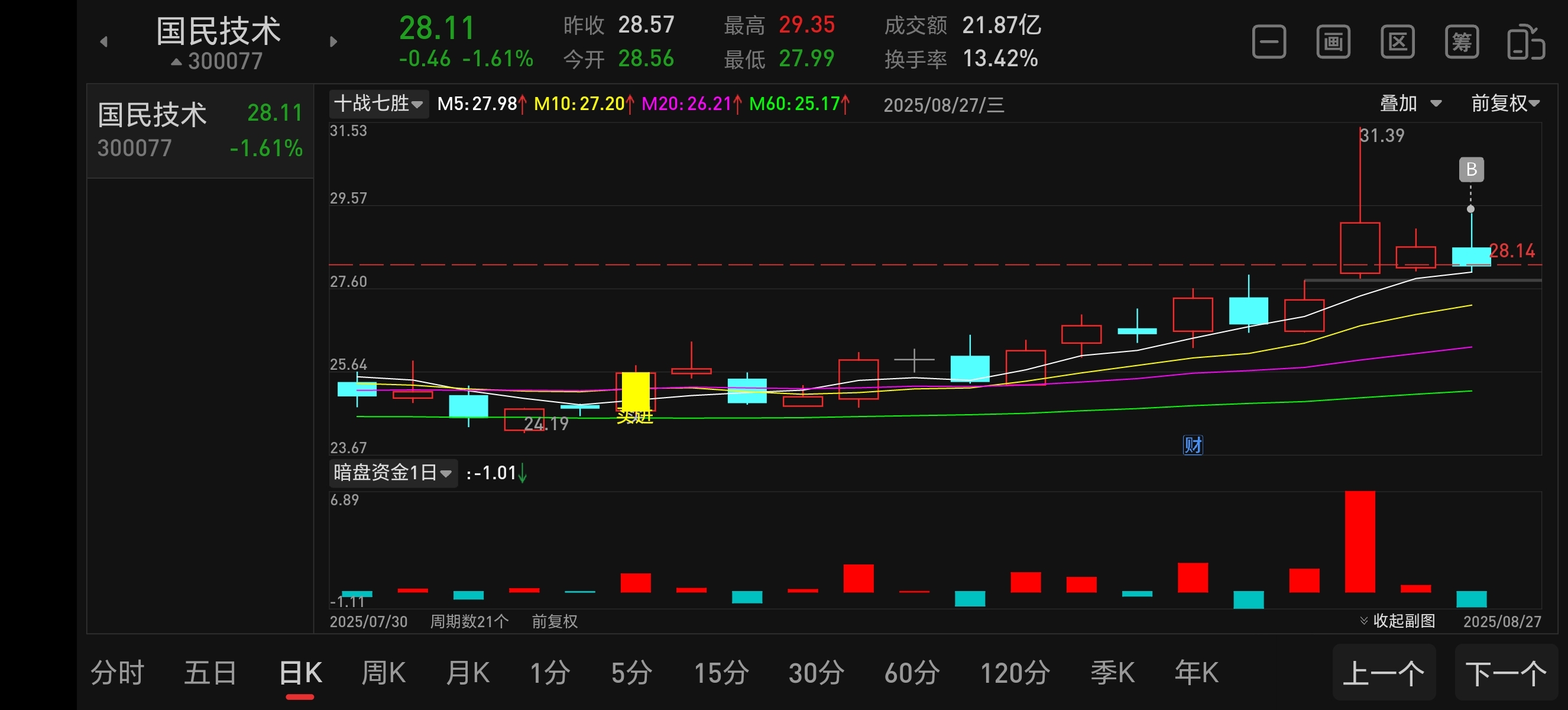The width and height of the screenshot is (1568, 710).
Task: Go to previous stock with left arrow
Action: pos(104,41)
